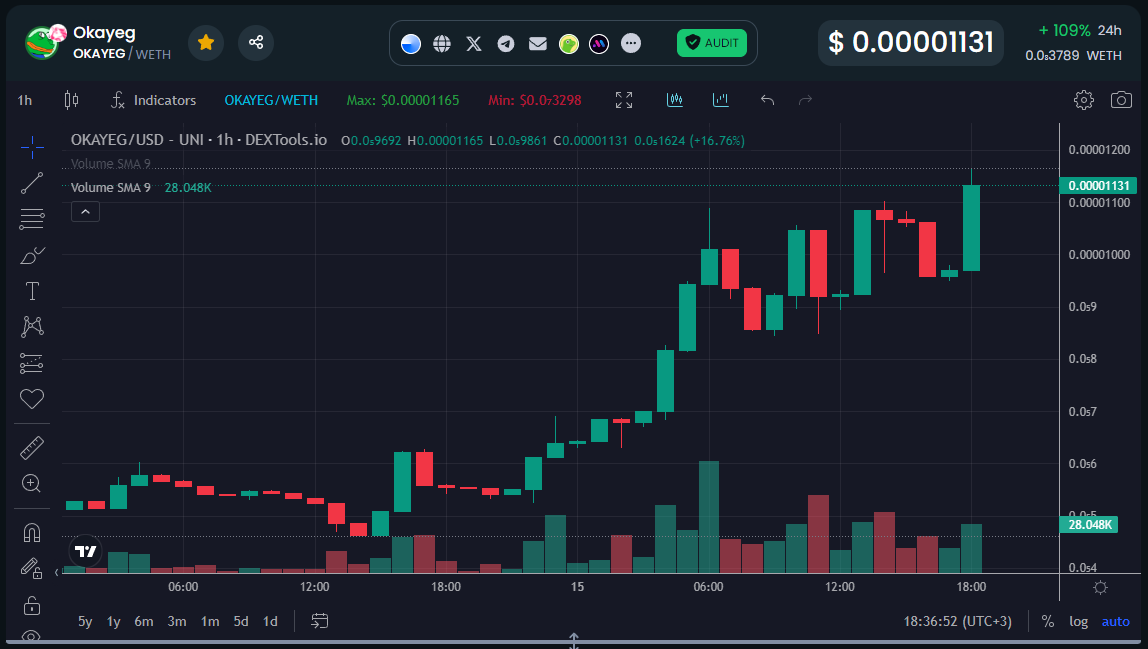Set chart range to 6m
This screenshot has width=1148, height=649.
tap(144, 621)
